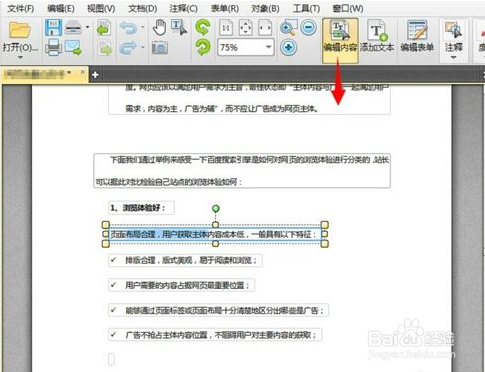Click the scanner icon
This screenshot has width=485, height=372.
click(73, 27)
